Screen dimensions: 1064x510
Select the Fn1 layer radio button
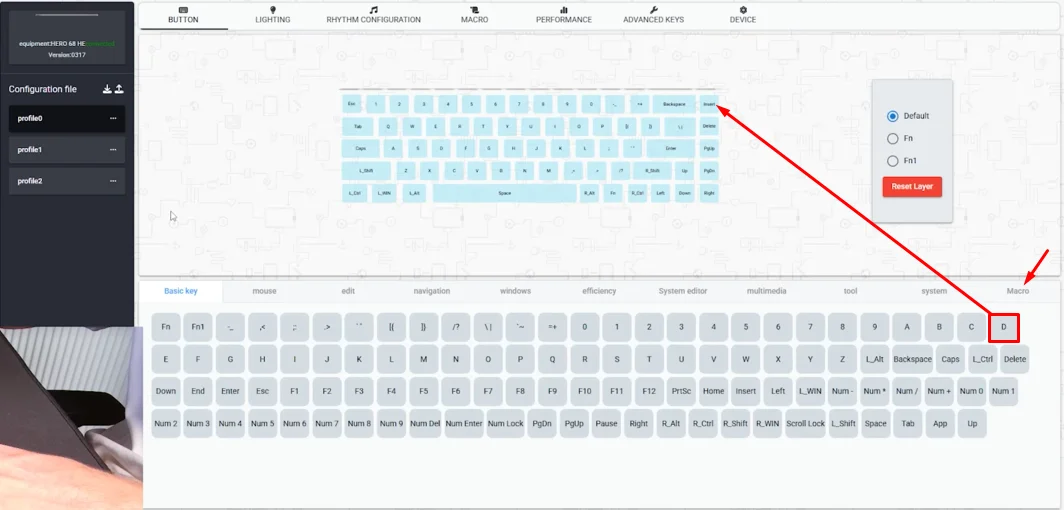point(892,161)
